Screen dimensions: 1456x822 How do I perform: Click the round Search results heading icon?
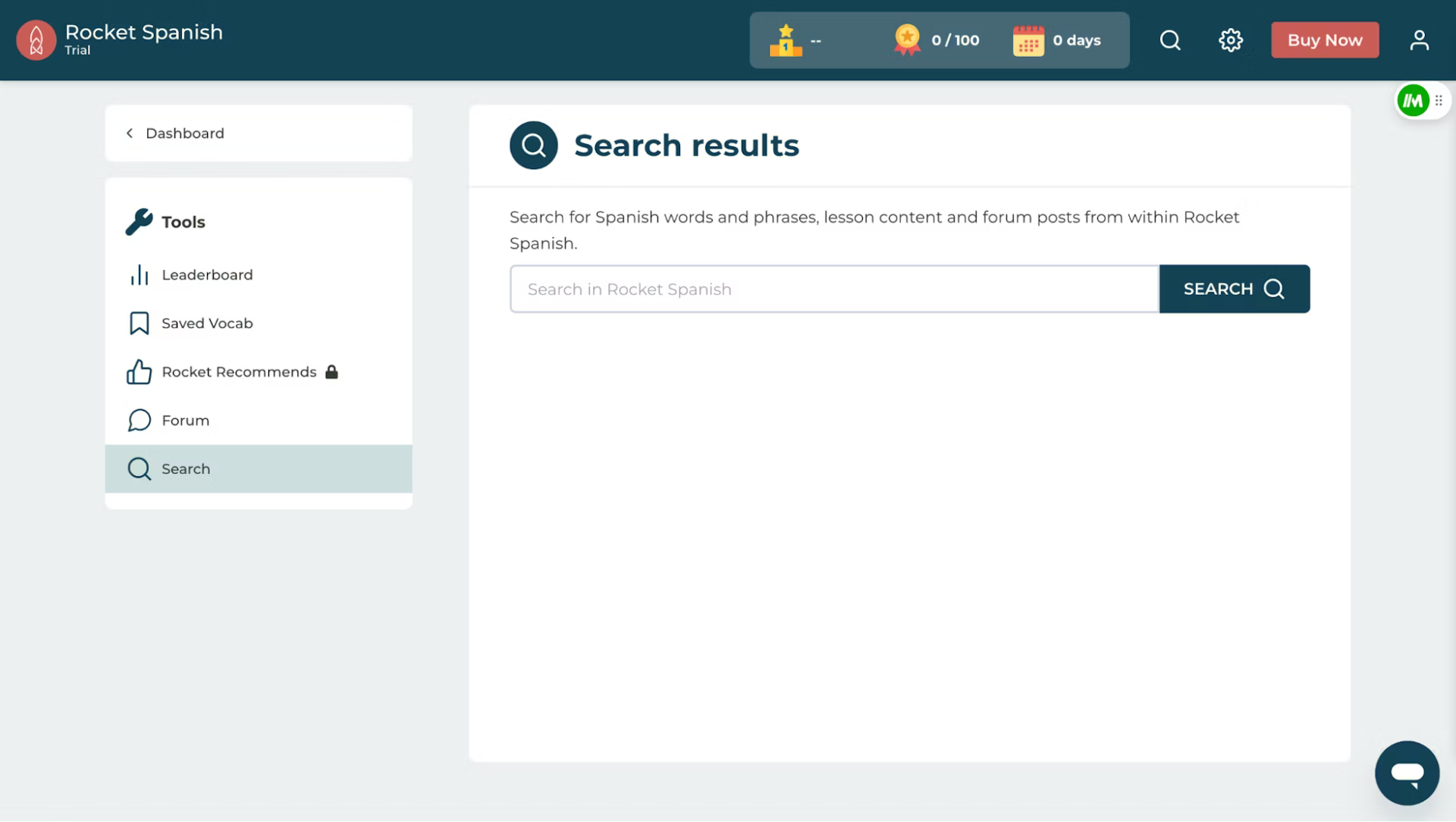(x=534, y=145)
